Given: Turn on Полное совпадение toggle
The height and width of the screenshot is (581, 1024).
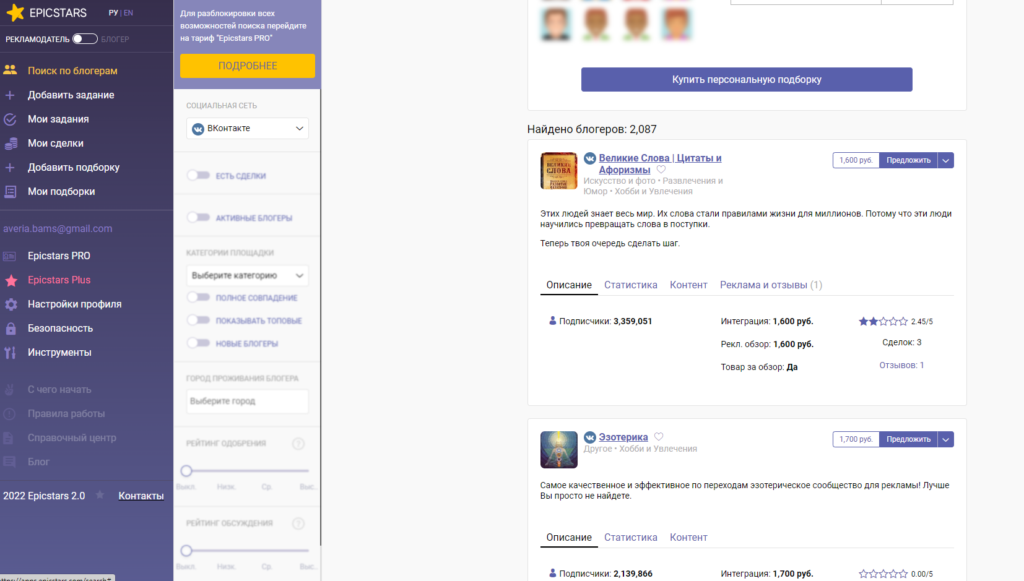Looking at the screenshot, I should 199,297.
